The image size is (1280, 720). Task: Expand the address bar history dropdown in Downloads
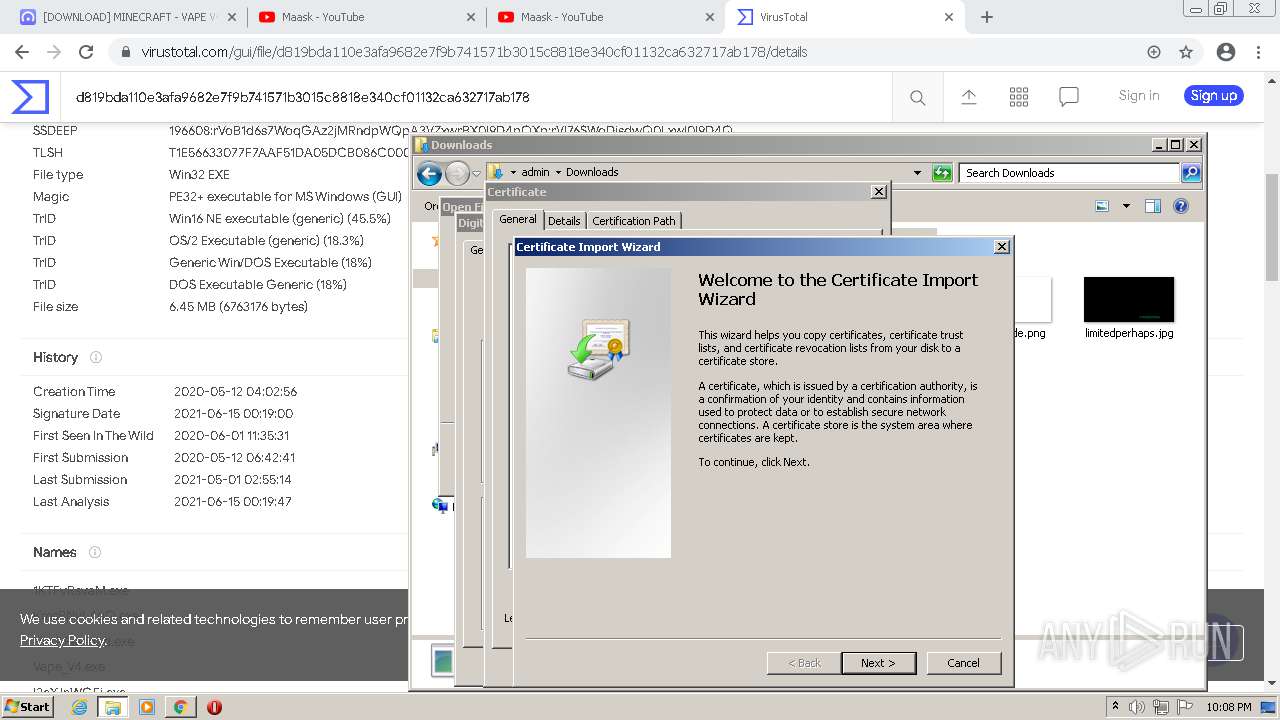click(x=917, y=173)
